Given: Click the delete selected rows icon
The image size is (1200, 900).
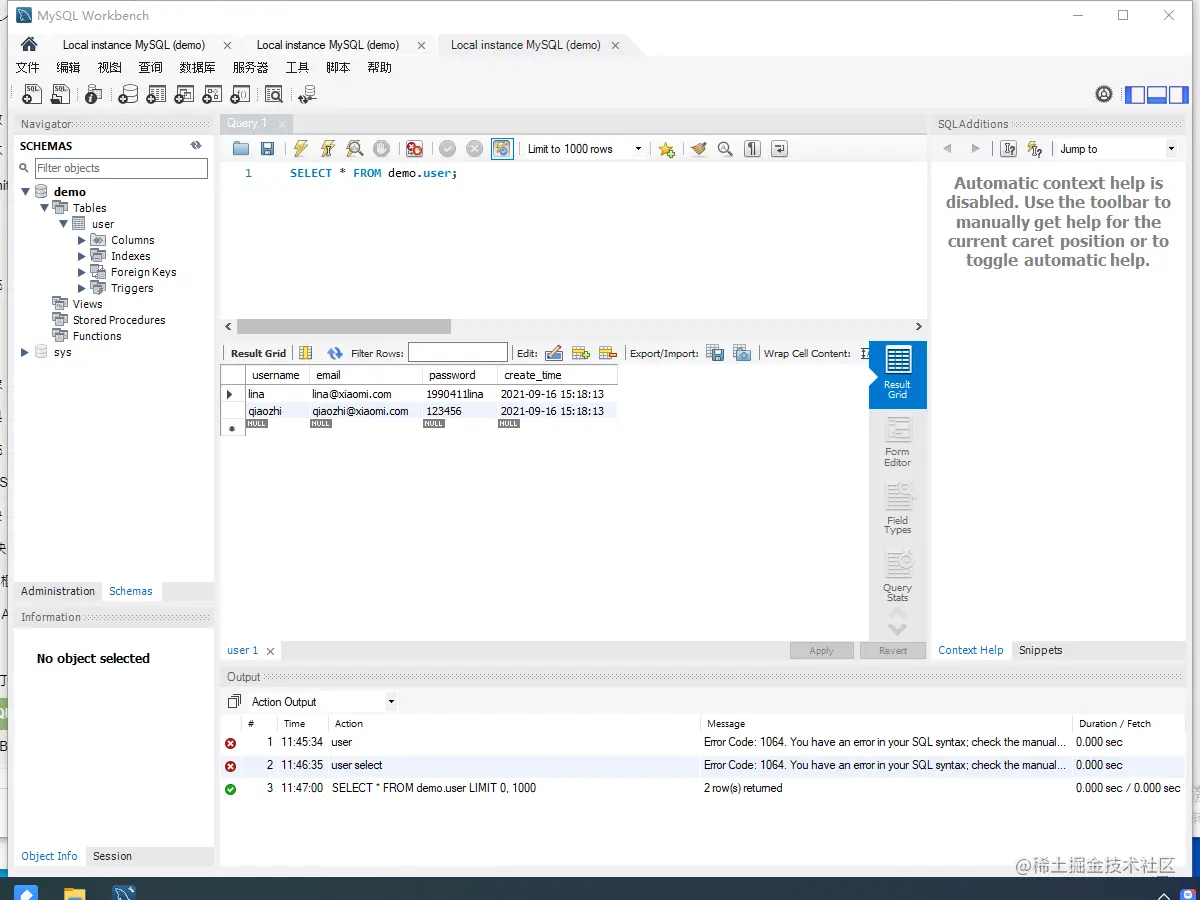Looking at the screenshot, I should [607, 353].
